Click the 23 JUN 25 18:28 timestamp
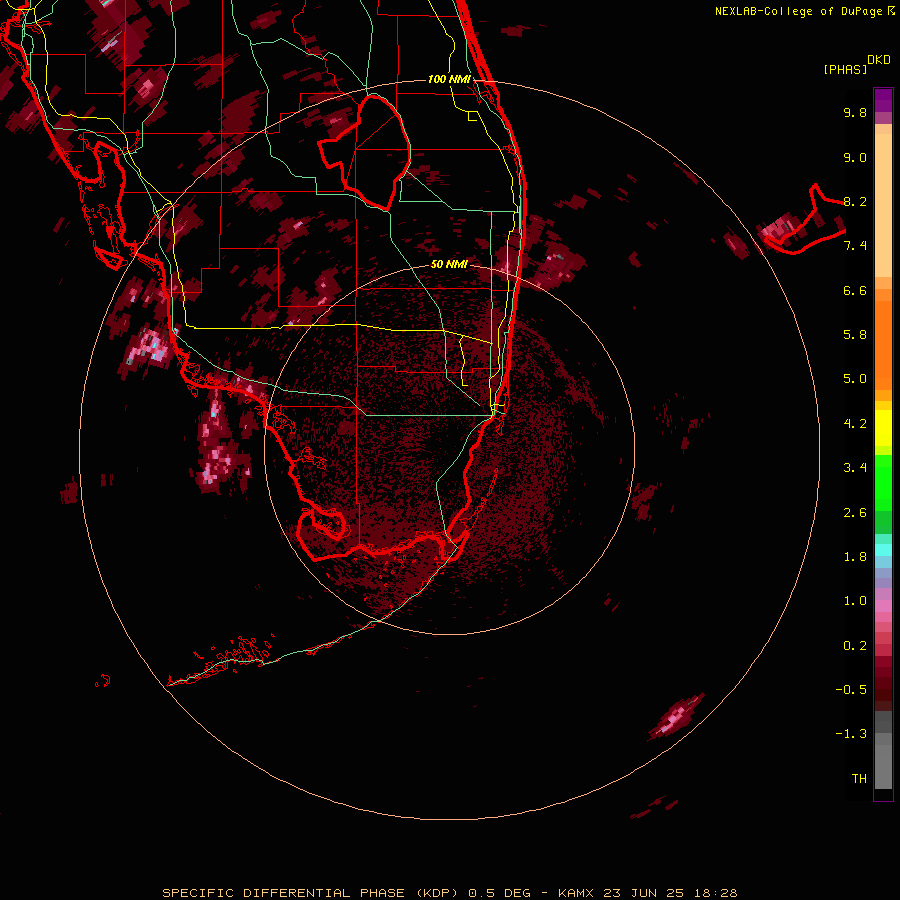Image resolution: width=900 pixels, height=900 pixels. tap(670, 893)
